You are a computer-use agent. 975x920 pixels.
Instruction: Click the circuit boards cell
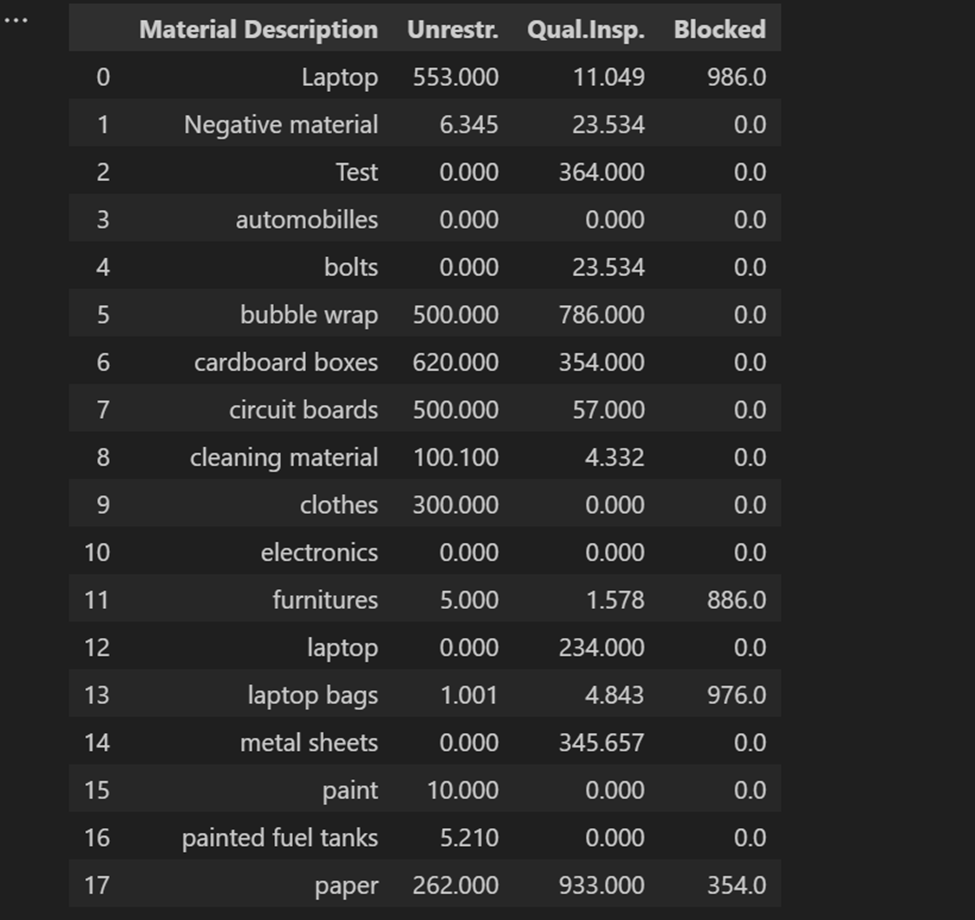(x=303, y=410)
